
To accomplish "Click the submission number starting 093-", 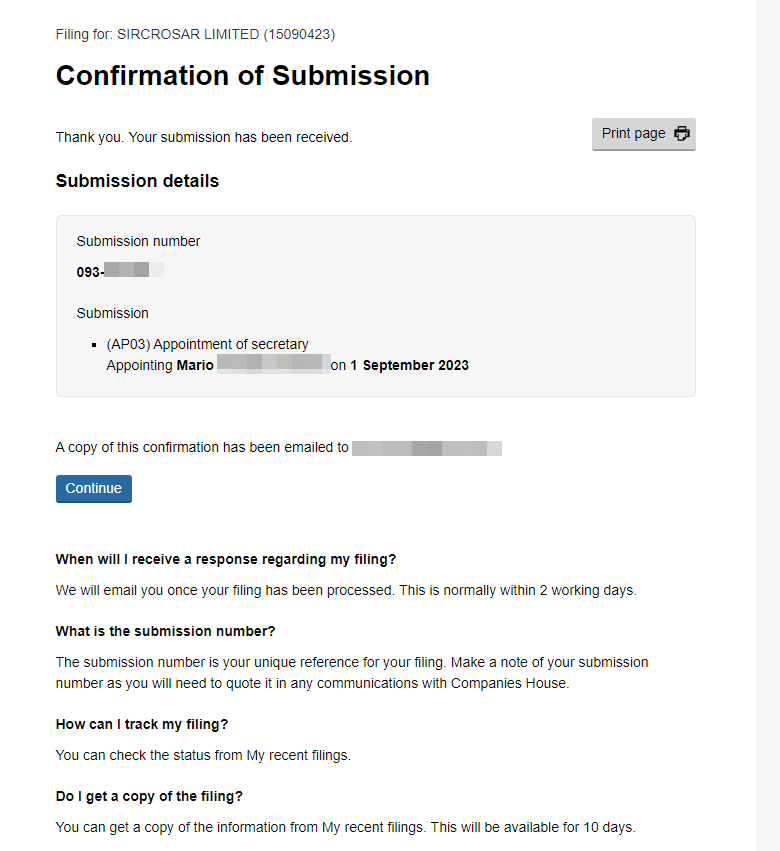I will pyautogui.click(x=120, y=271).
